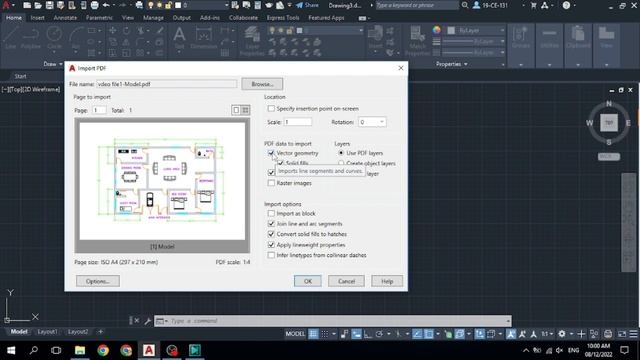Expand the Properties panel flyout
Viewport: 640px width, 360px height.
(452, 64)
